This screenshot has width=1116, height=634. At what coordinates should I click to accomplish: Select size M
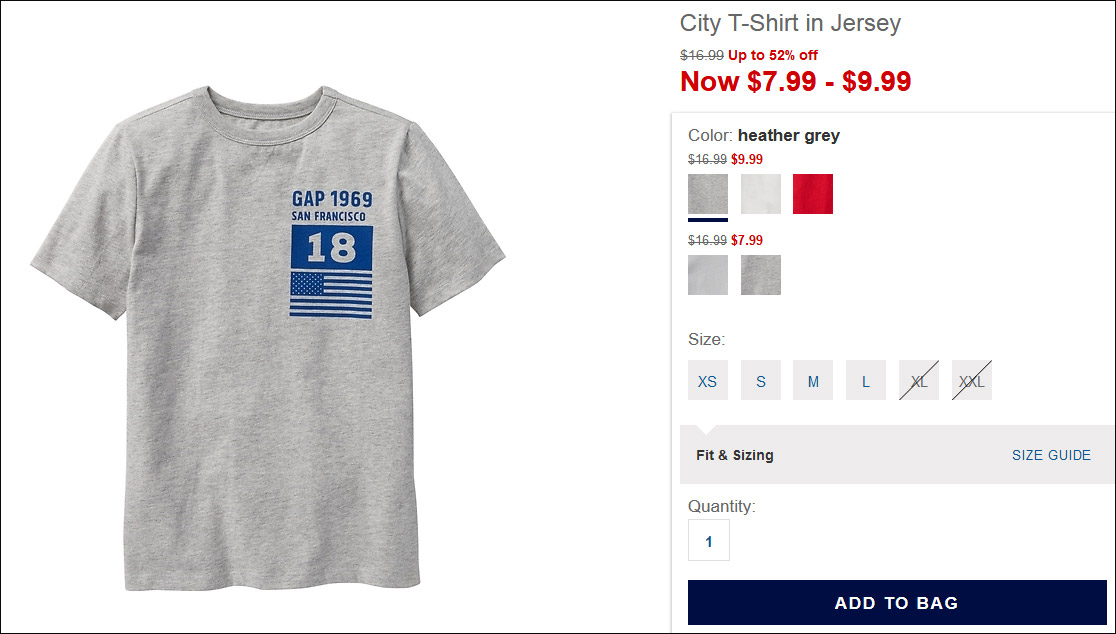[813, 380]
